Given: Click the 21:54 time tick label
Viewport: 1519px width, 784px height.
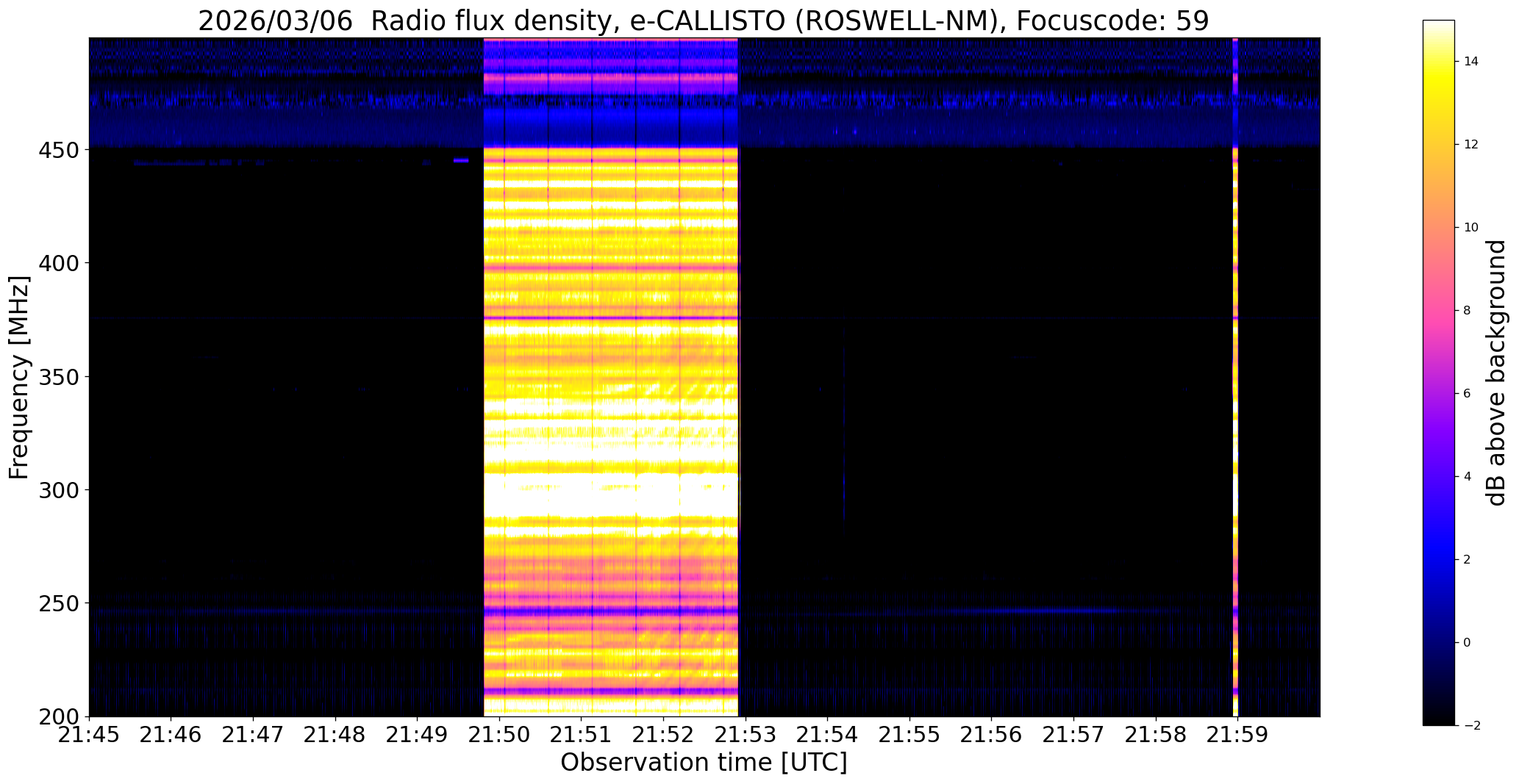Looking at the screenshot, I should pyautogui.click(x=828, y=736).
